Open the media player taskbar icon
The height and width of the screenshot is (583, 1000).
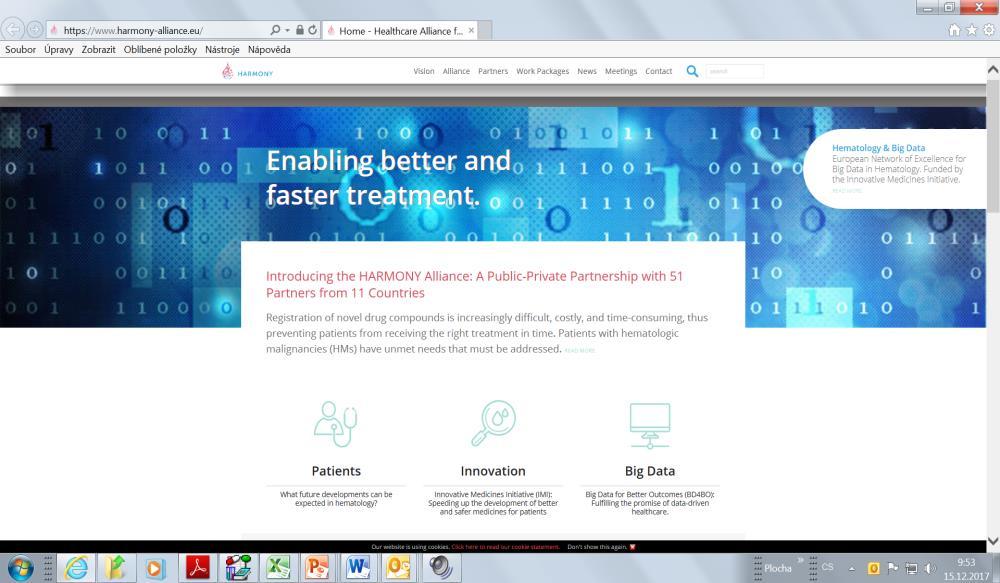(155, 568)
